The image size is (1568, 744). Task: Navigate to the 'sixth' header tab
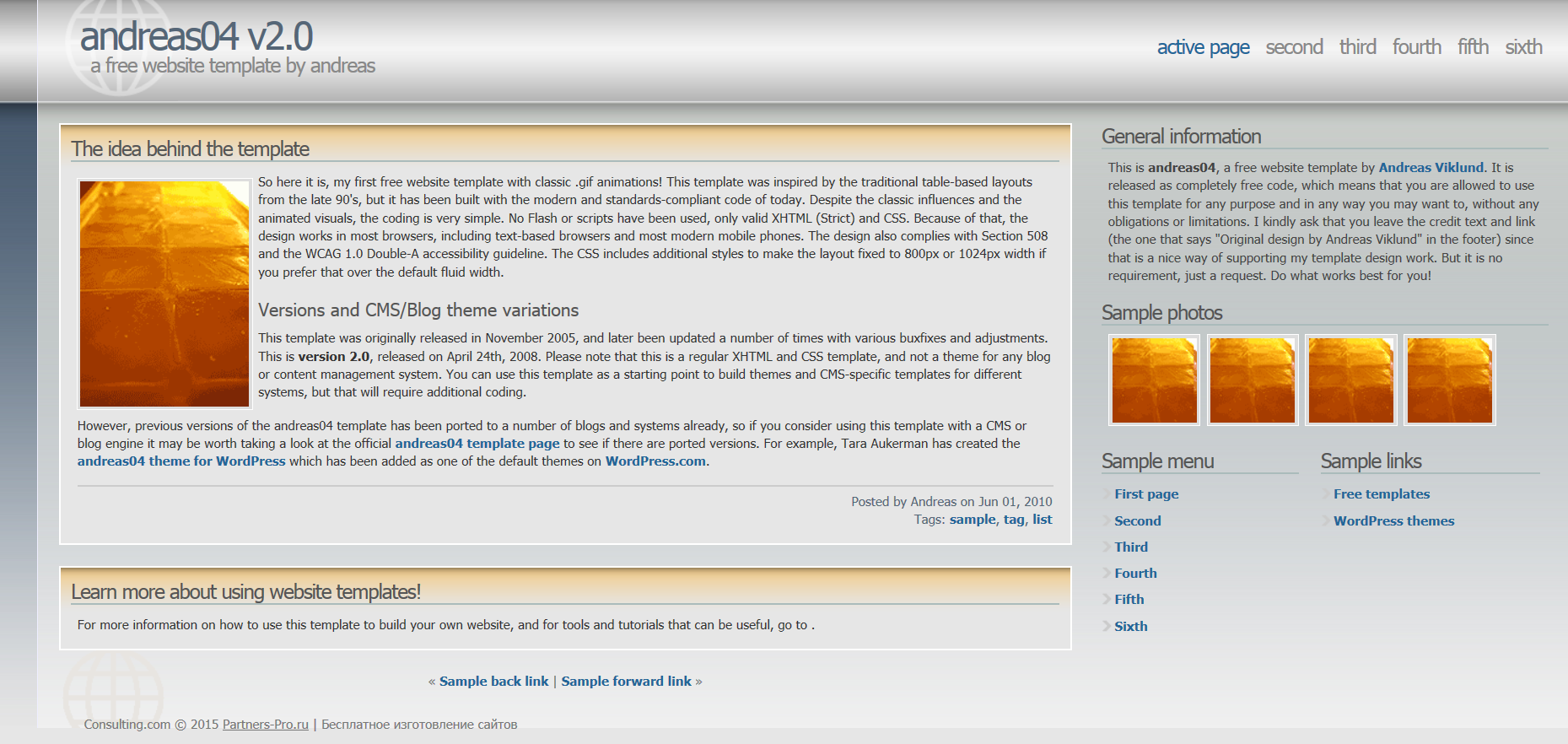[x=1523, y=47]
